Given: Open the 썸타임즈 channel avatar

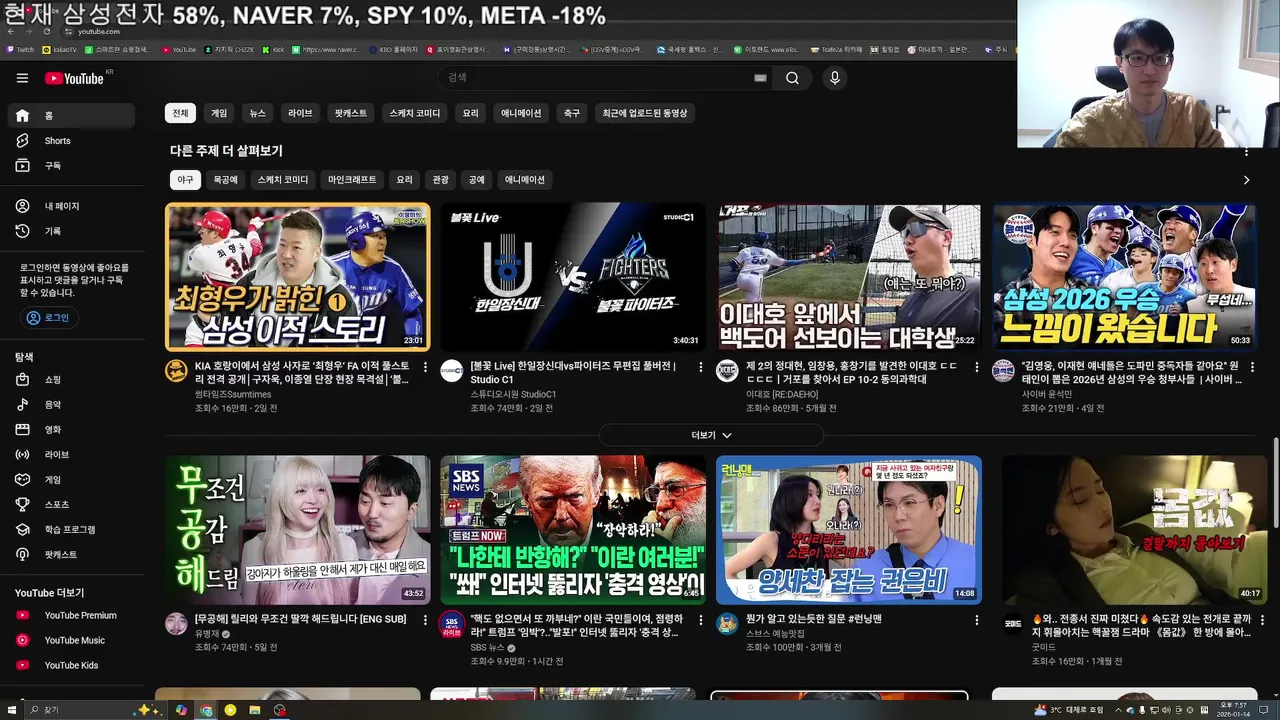Looking at the screenshot, I should pos(176,370).
